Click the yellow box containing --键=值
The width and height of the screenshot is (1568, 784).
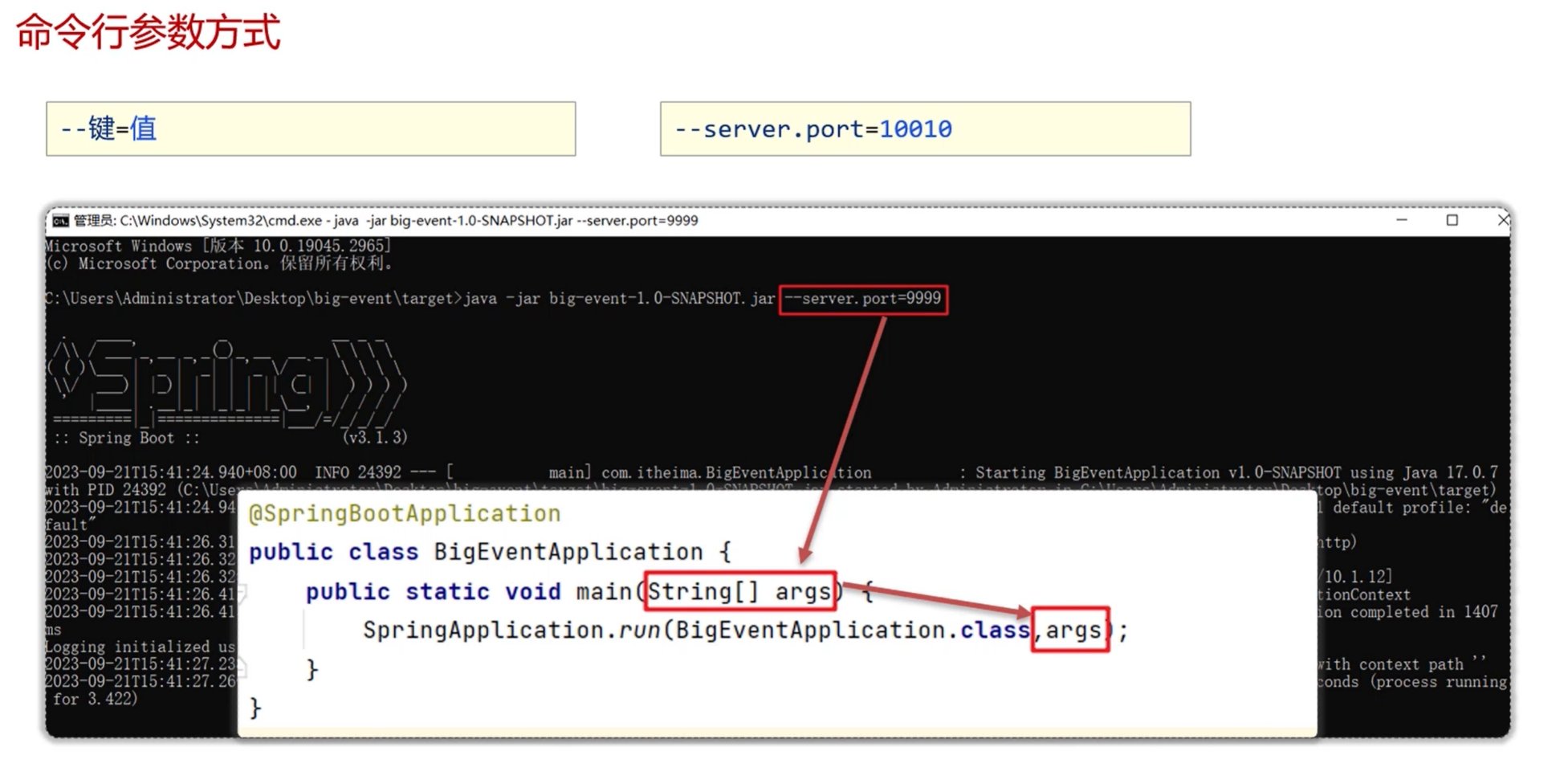point(311,129)
